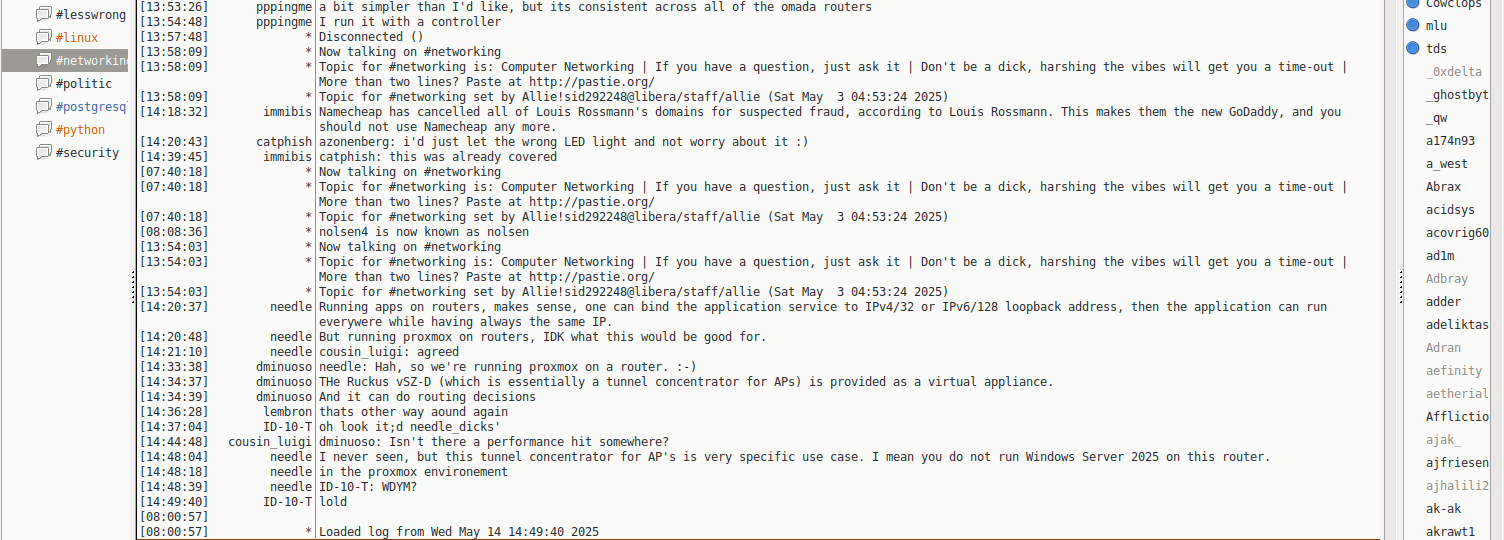The width and height of the screenshot is (1504, 540).
Task: Select ak-ak in the user list
Action: [x=1443, y=509]
